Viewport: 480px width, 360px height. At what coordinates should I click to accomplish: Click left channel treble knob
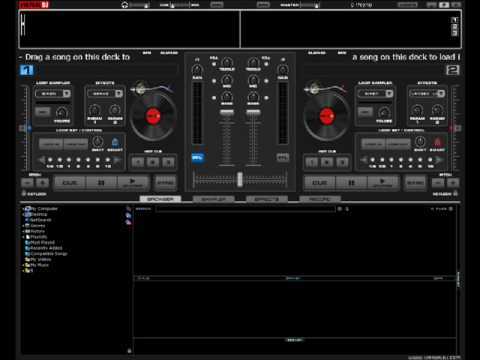[227, 62]
